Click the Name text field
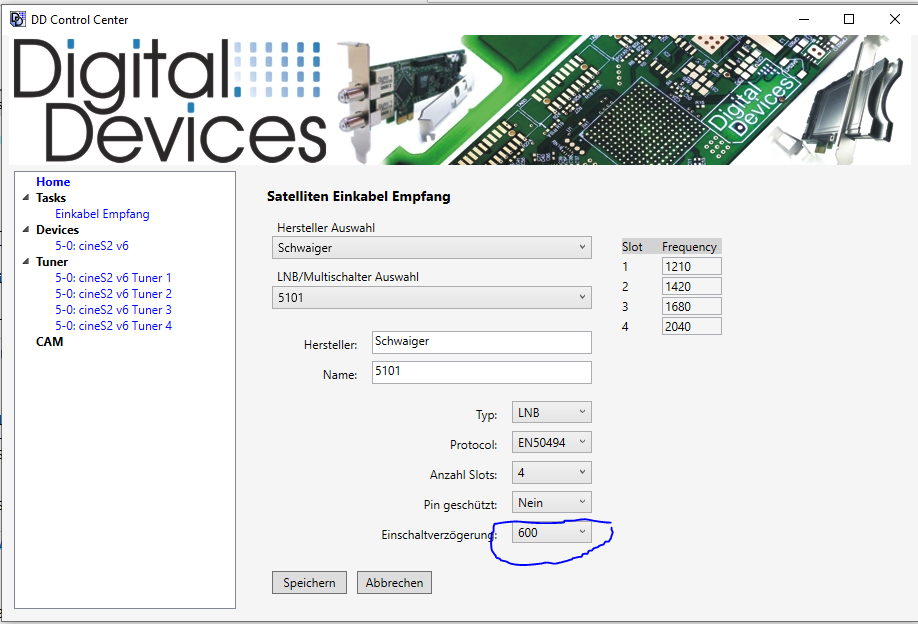 [x=481, y=372]
